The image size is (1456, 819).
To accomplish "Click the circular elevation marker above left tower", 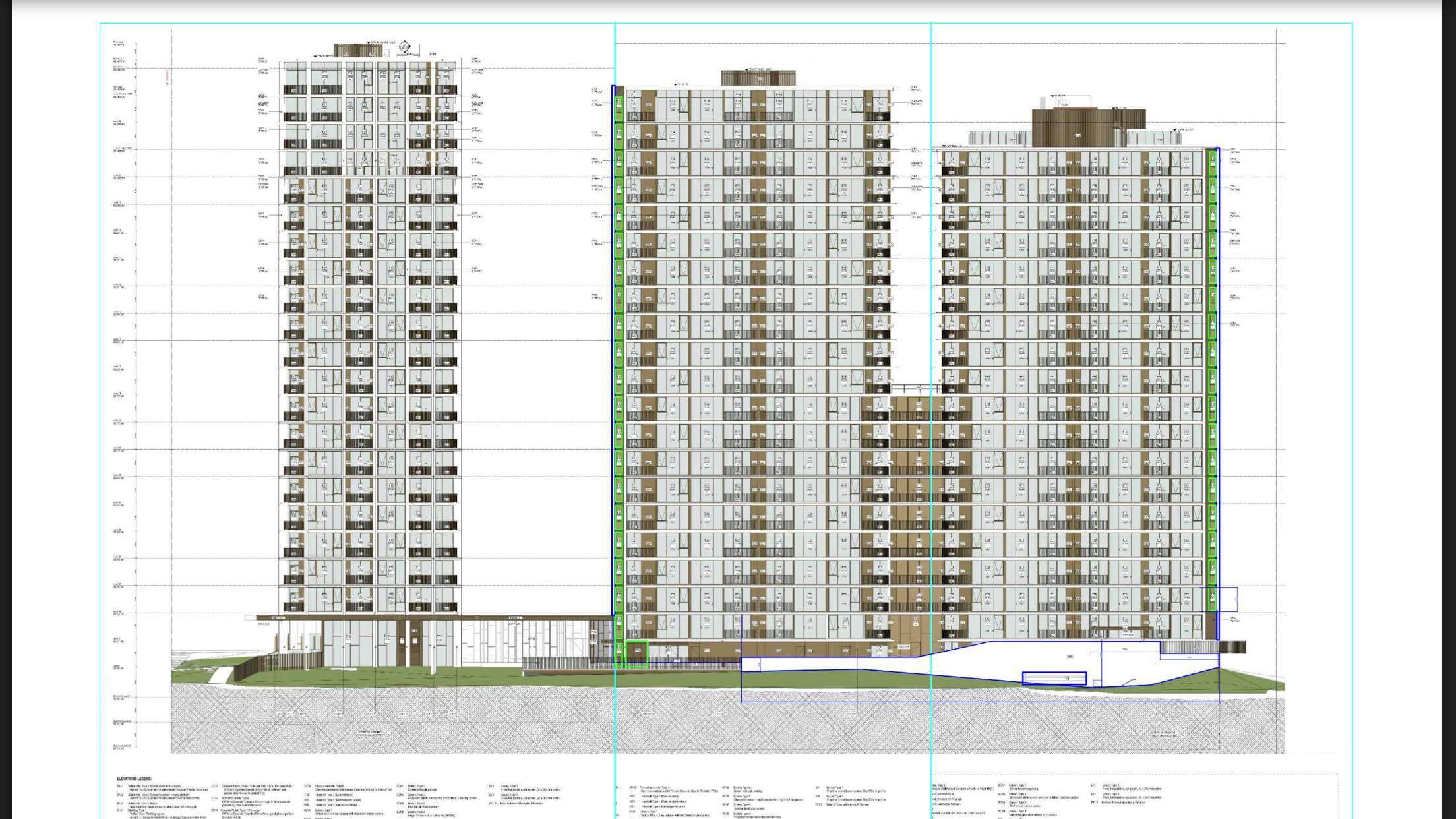I will point(403,47).
